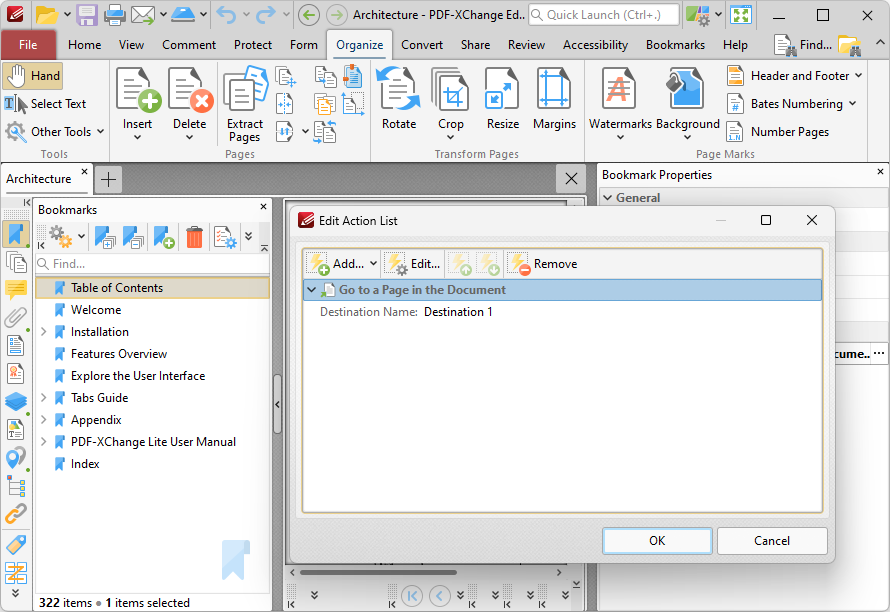
Task: Collapse the General section in Bookmark Properties
Action: tap(608, 198)
